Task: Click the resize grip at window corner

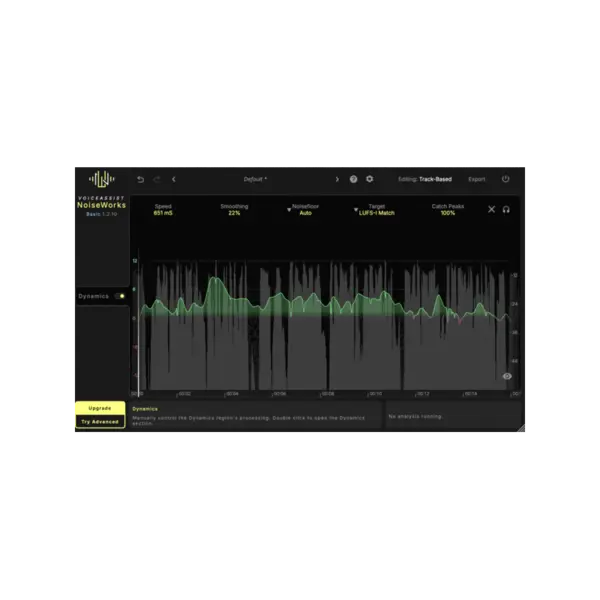Action: tap(521, 428)
